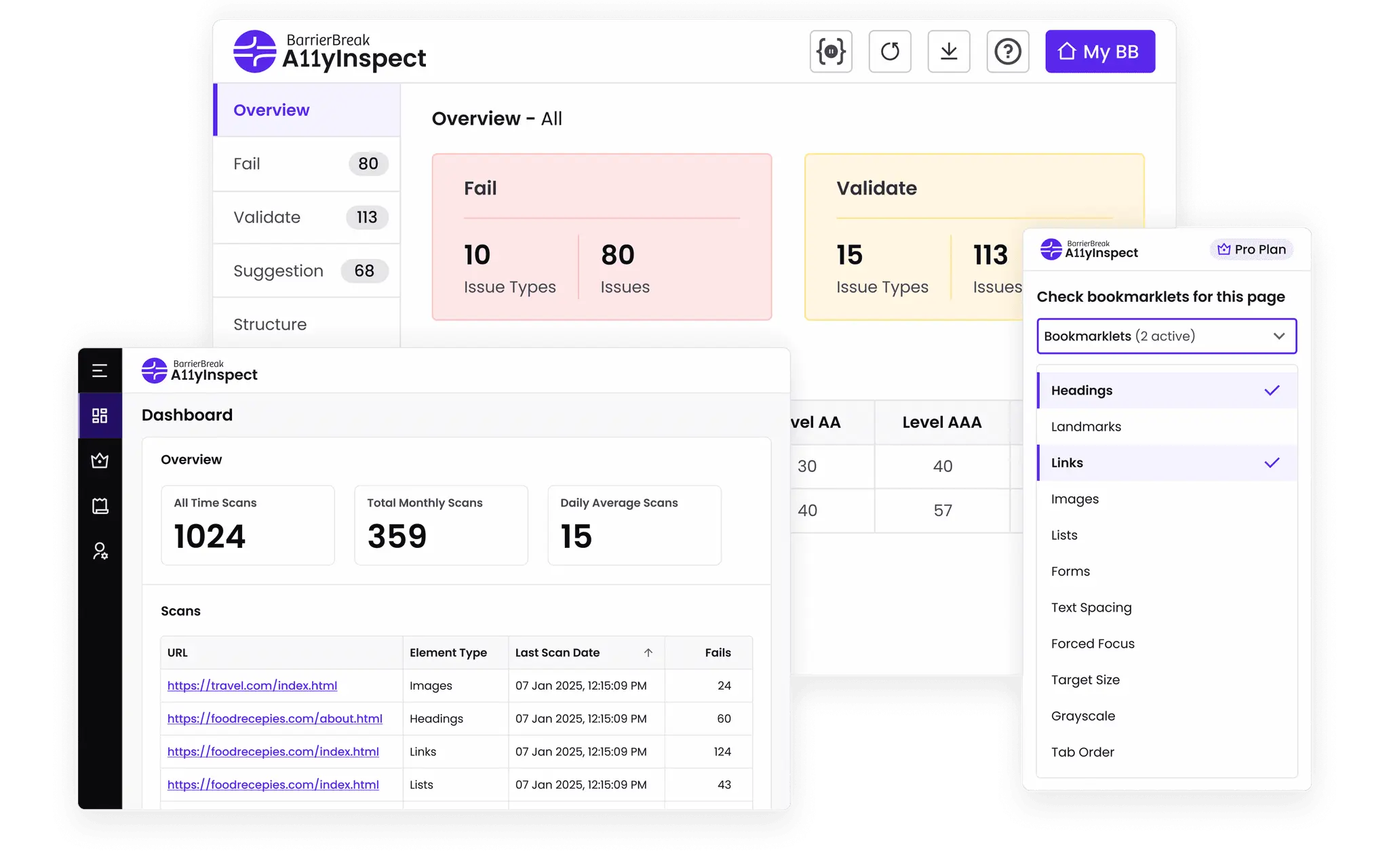Open foodrecepies.com/index.html link in Links row
Screen dimensions: 1389x868
273,751
